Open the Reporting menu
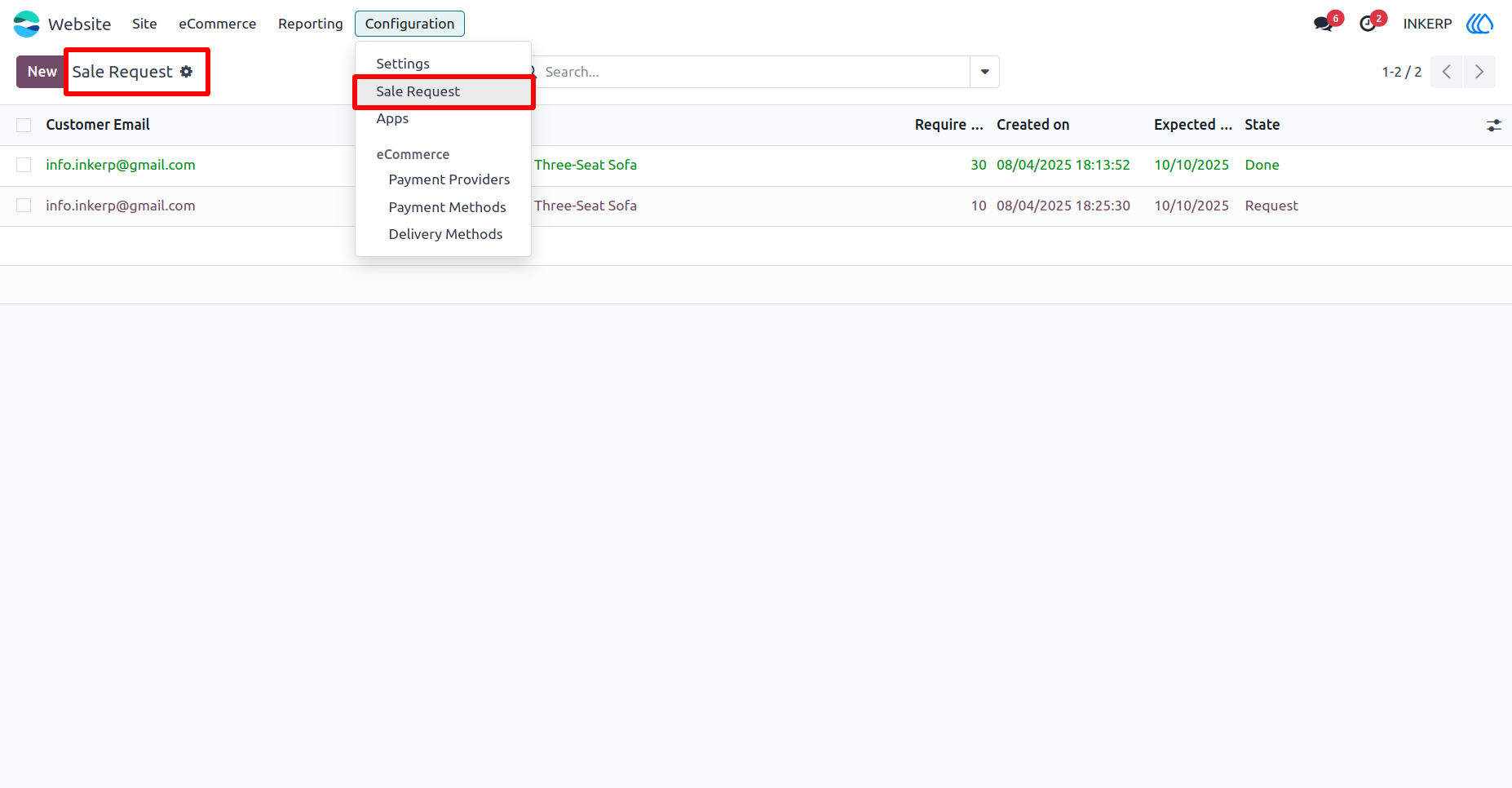Screen dimensions: 1512x788 click(x=311, y=24)
